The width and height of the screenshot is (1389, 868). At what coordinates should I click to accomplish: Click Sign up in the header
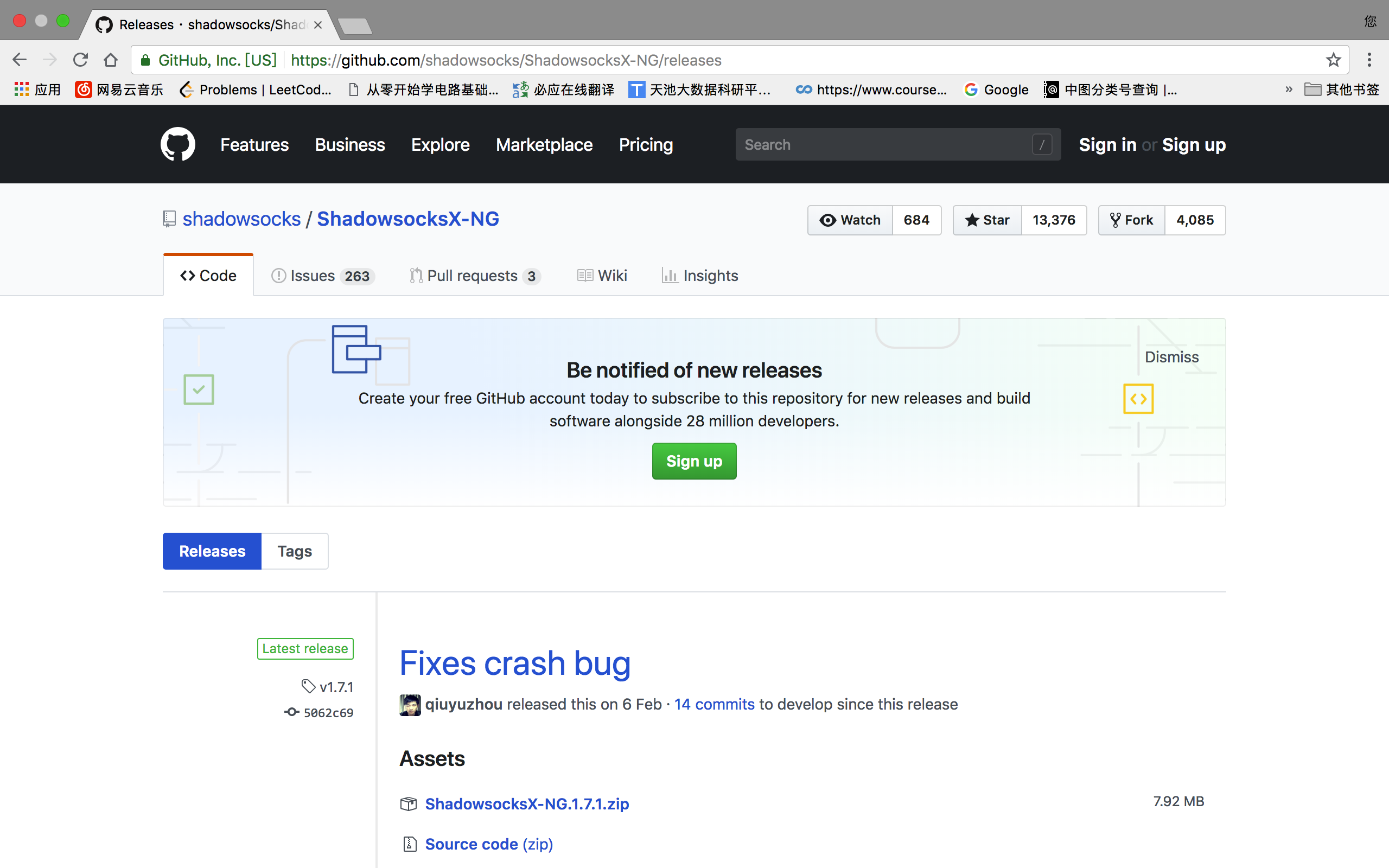1194,145
